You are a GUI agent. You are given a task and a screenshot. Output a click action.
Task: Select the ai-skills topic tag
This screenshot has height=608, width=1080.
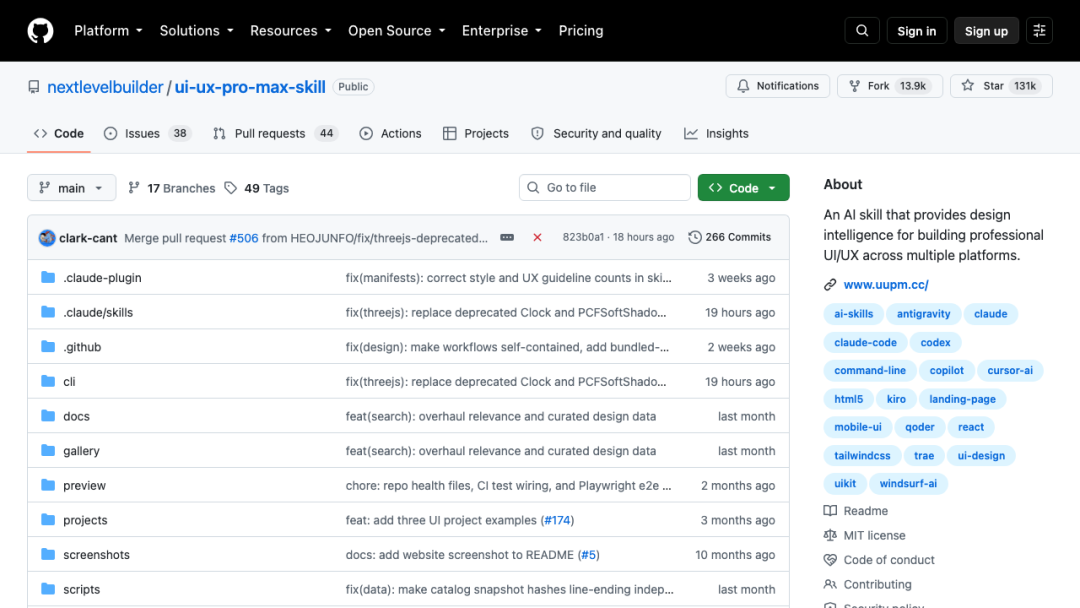(x=853, y=314)
